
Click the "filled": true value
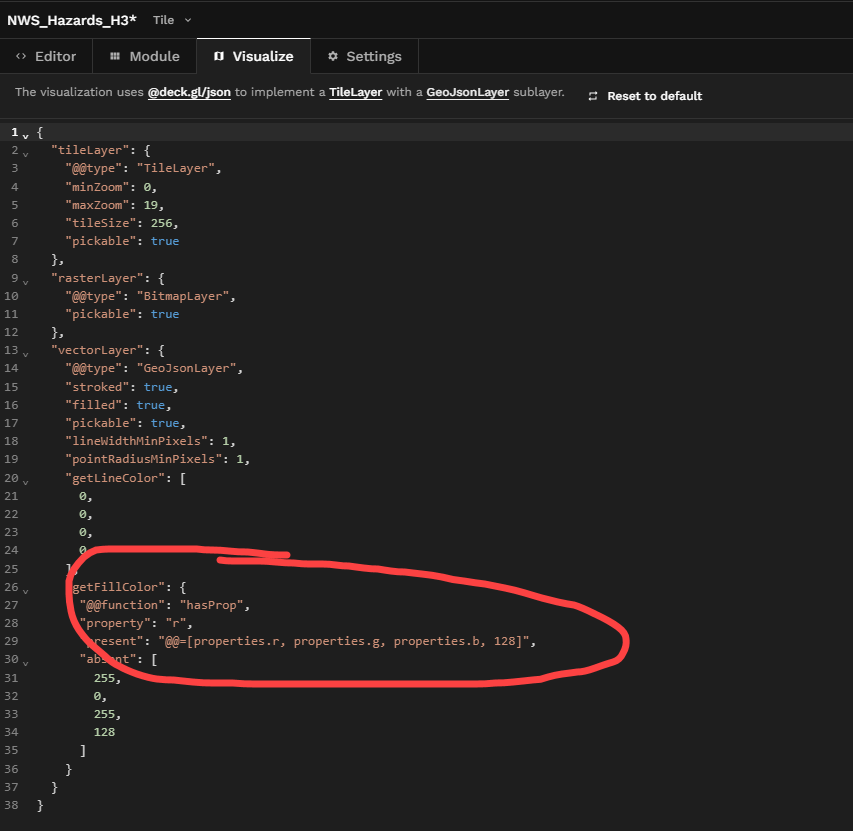(x=151, y=405)
